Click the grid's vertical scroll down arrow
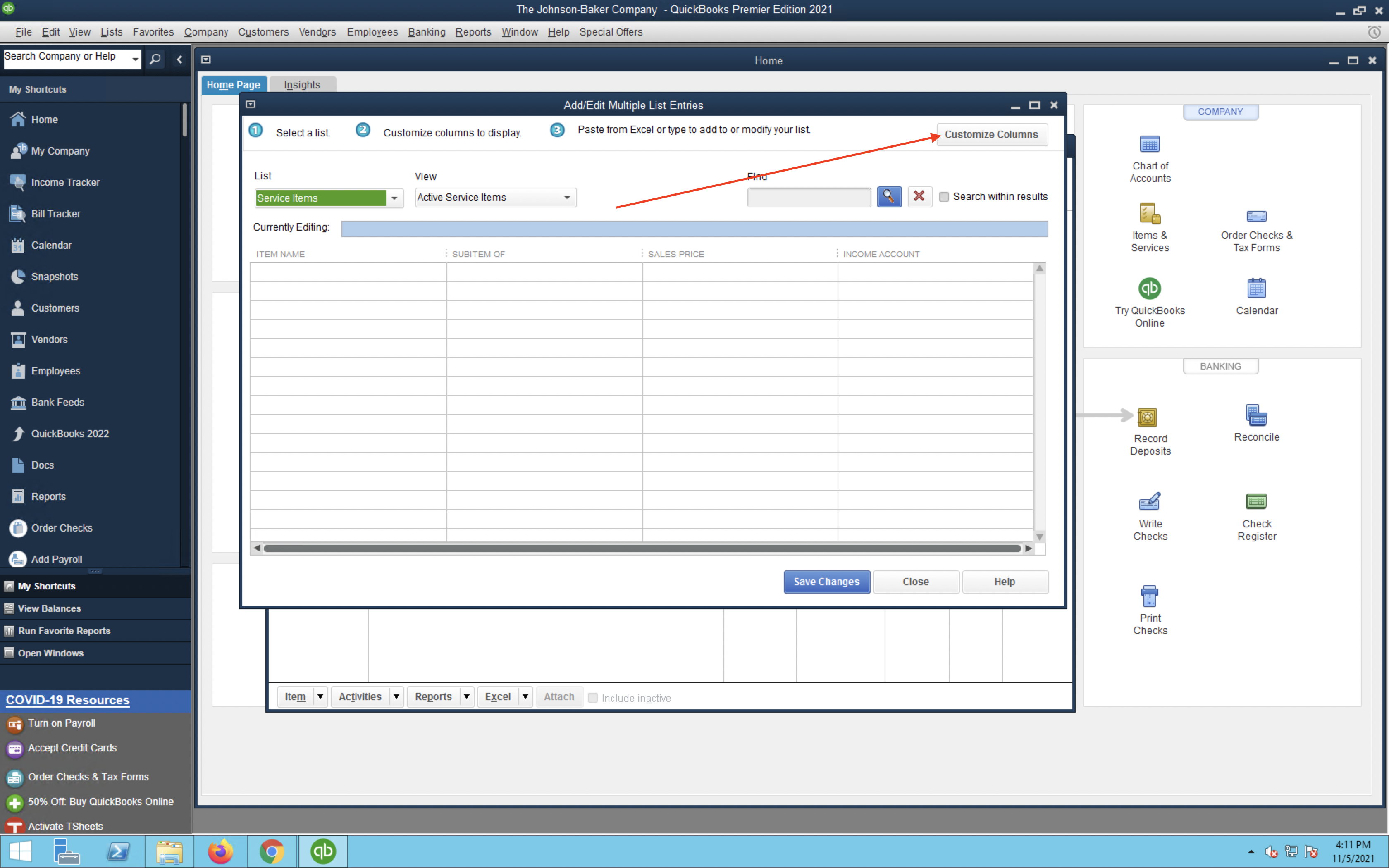The height and width of the screenshot is (868, 1389). click(1039, 537)
